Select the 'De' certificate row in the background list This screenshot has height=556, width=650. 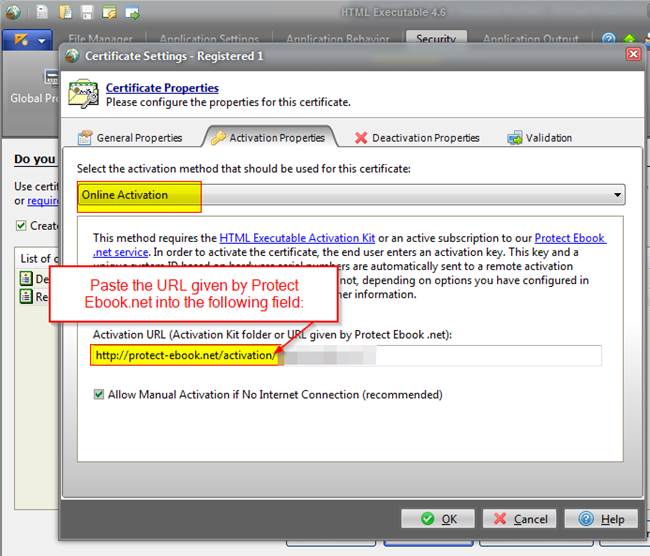[x=34, y=279]
